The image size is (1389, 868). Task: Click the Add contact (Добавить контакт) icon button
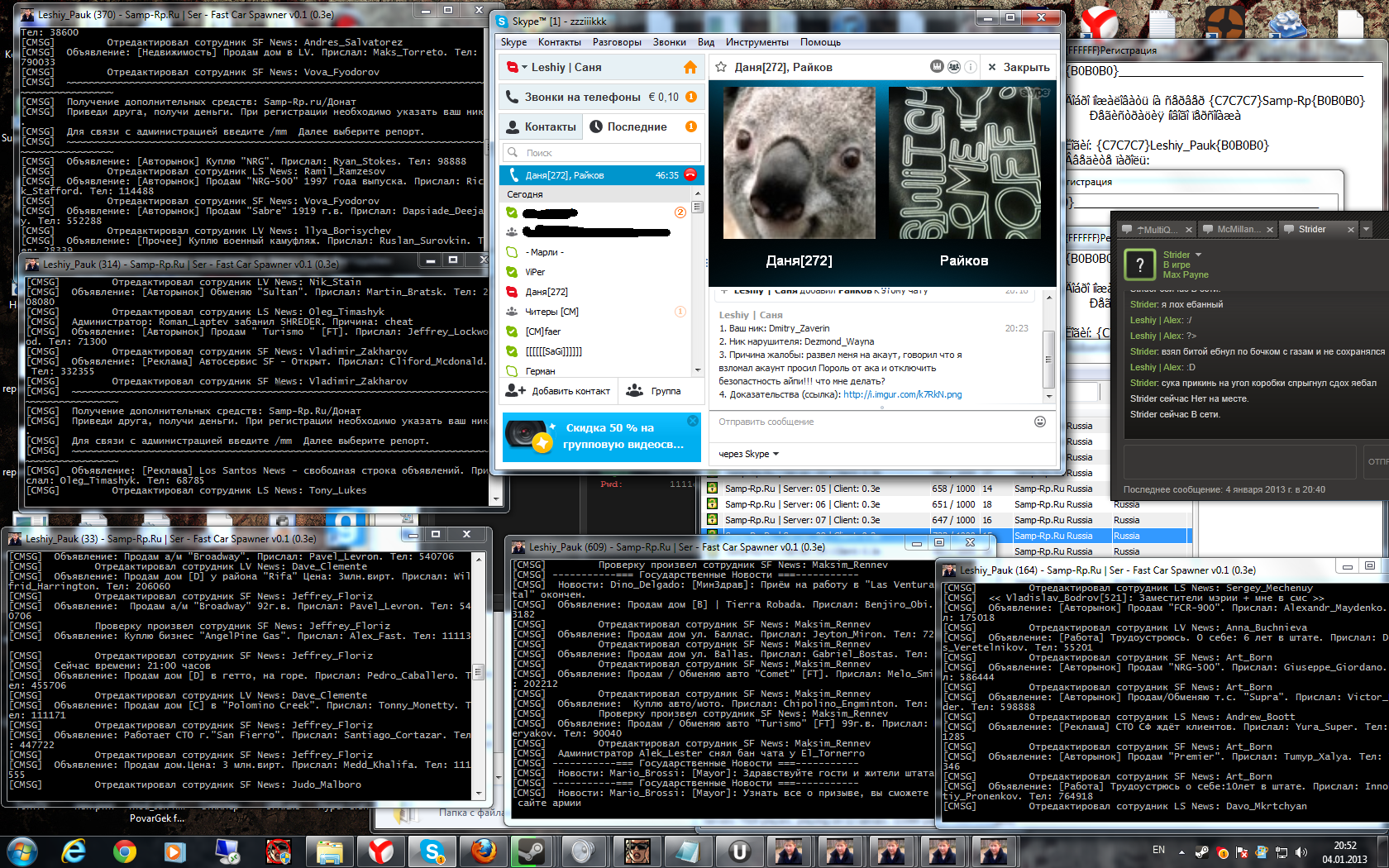tap(516, 391)
